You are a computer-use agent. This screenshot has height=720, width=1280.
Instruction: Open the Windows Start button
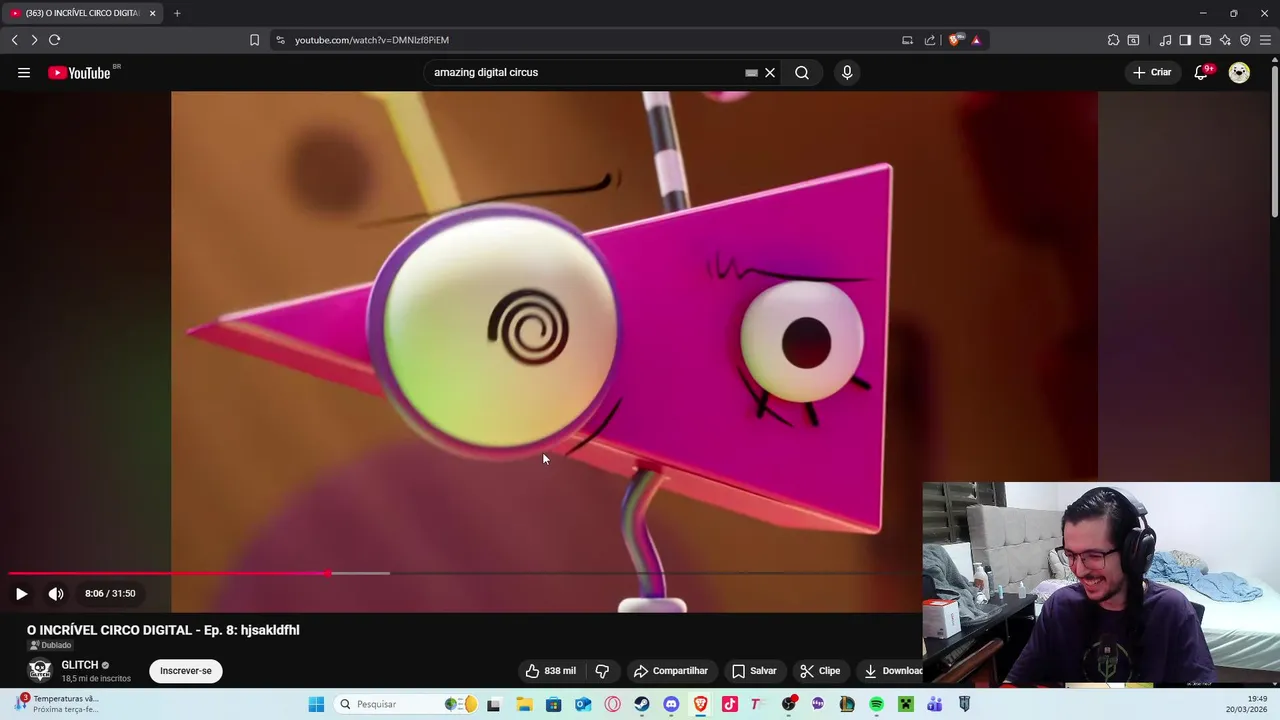point(316,704)
